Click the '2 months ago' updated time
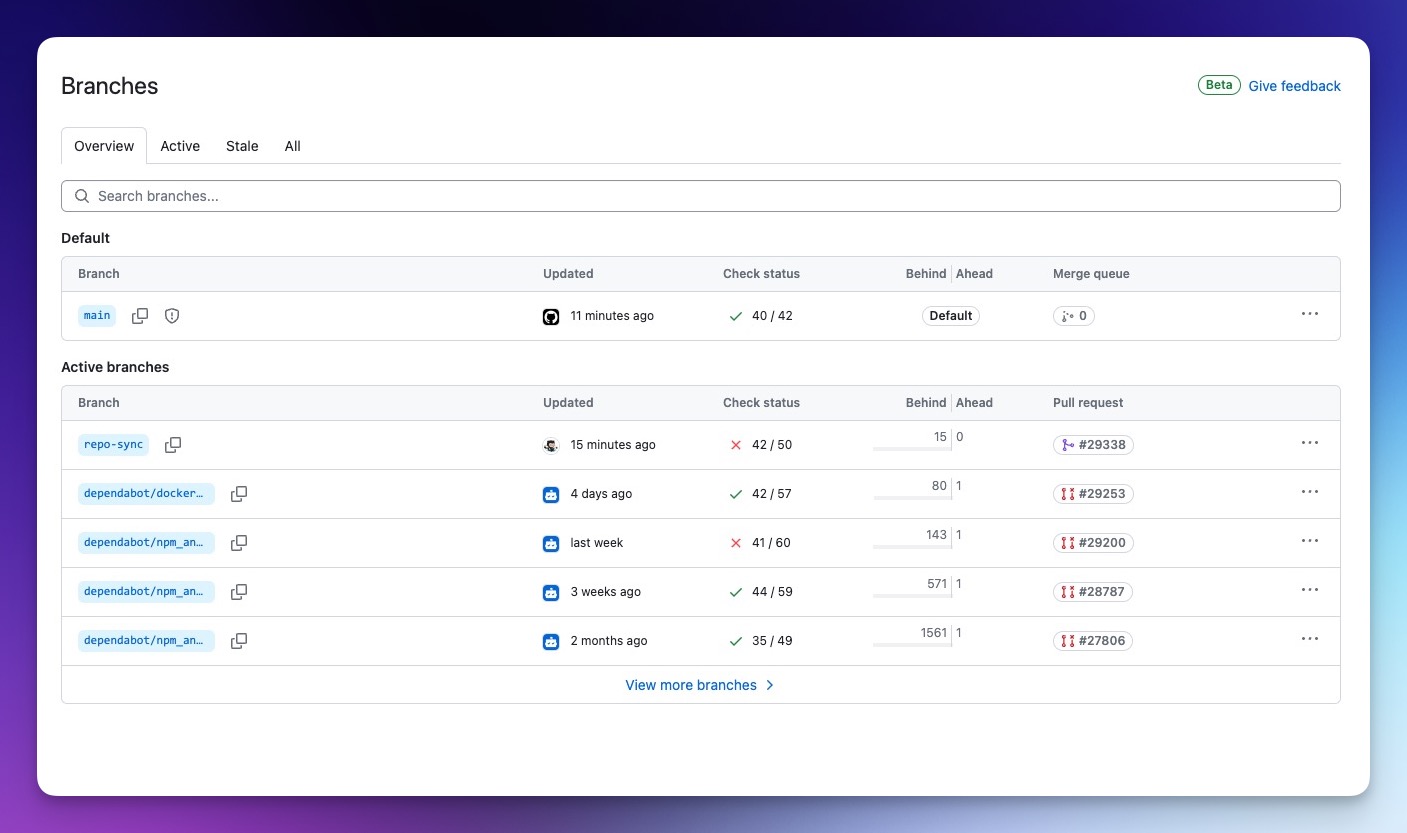 click(609, 641)
